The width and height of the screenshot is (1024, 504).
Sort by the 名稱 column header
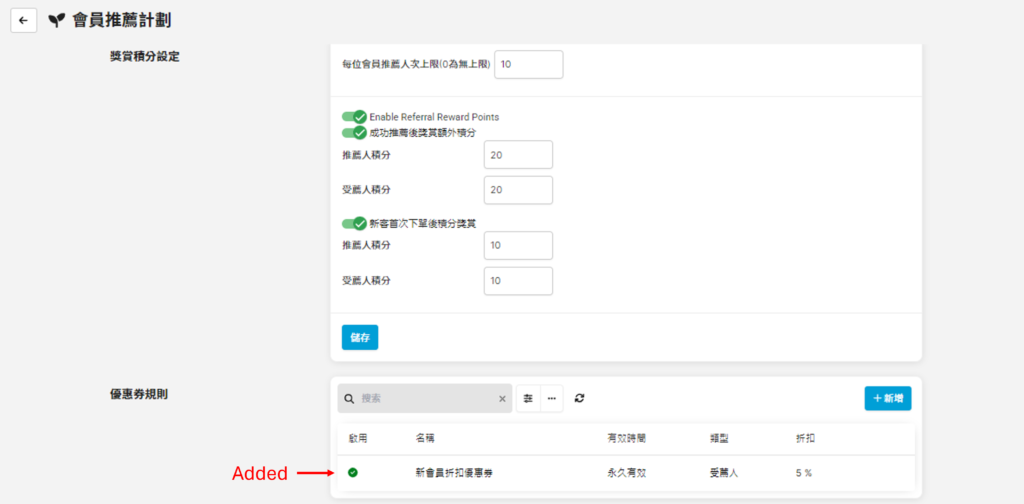coord(425,438)
